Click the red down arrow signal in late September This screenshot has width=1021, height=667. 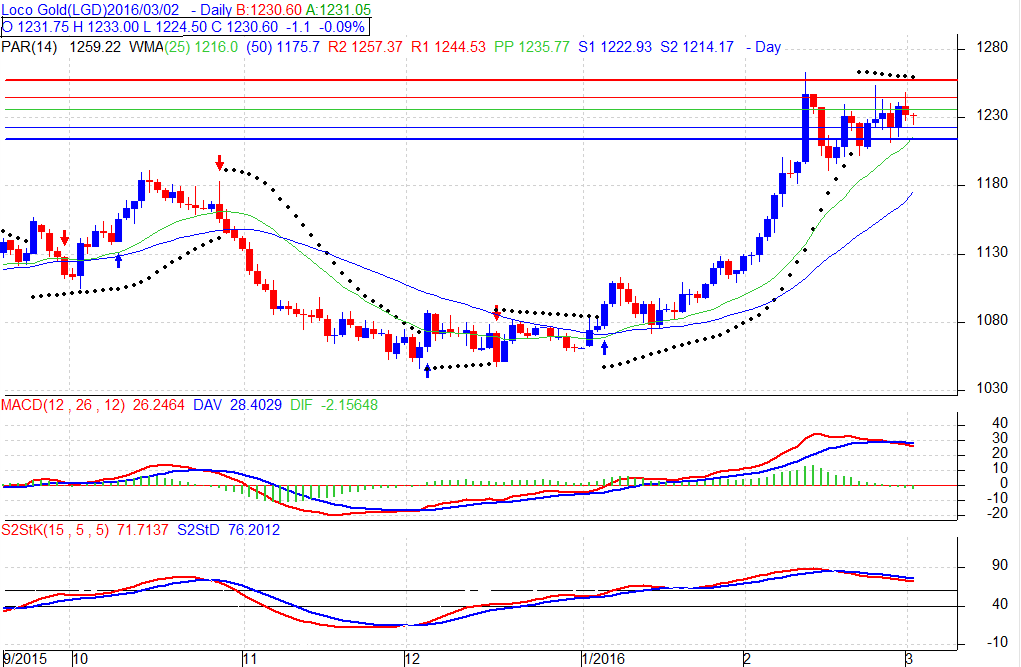click(x=64, y=237)
